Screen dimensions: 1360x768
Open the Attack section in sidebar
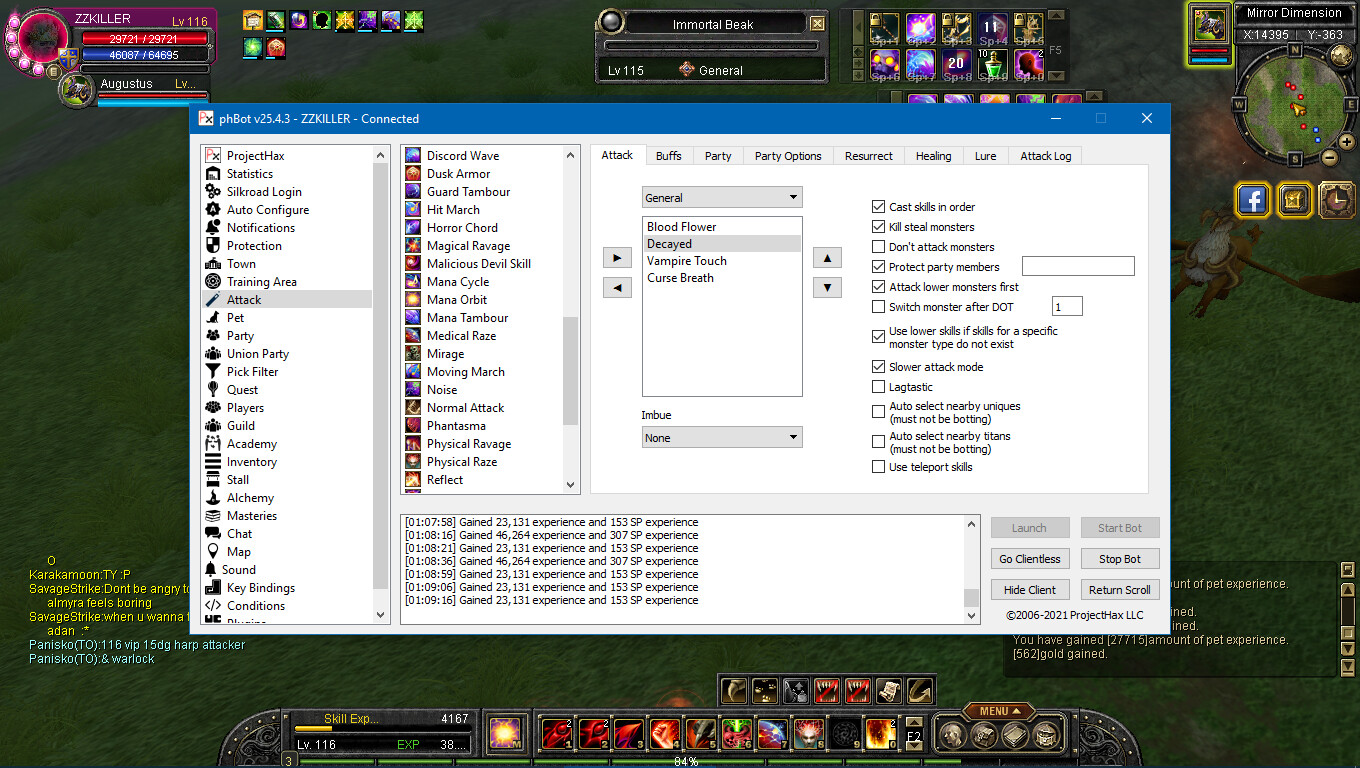243,300
